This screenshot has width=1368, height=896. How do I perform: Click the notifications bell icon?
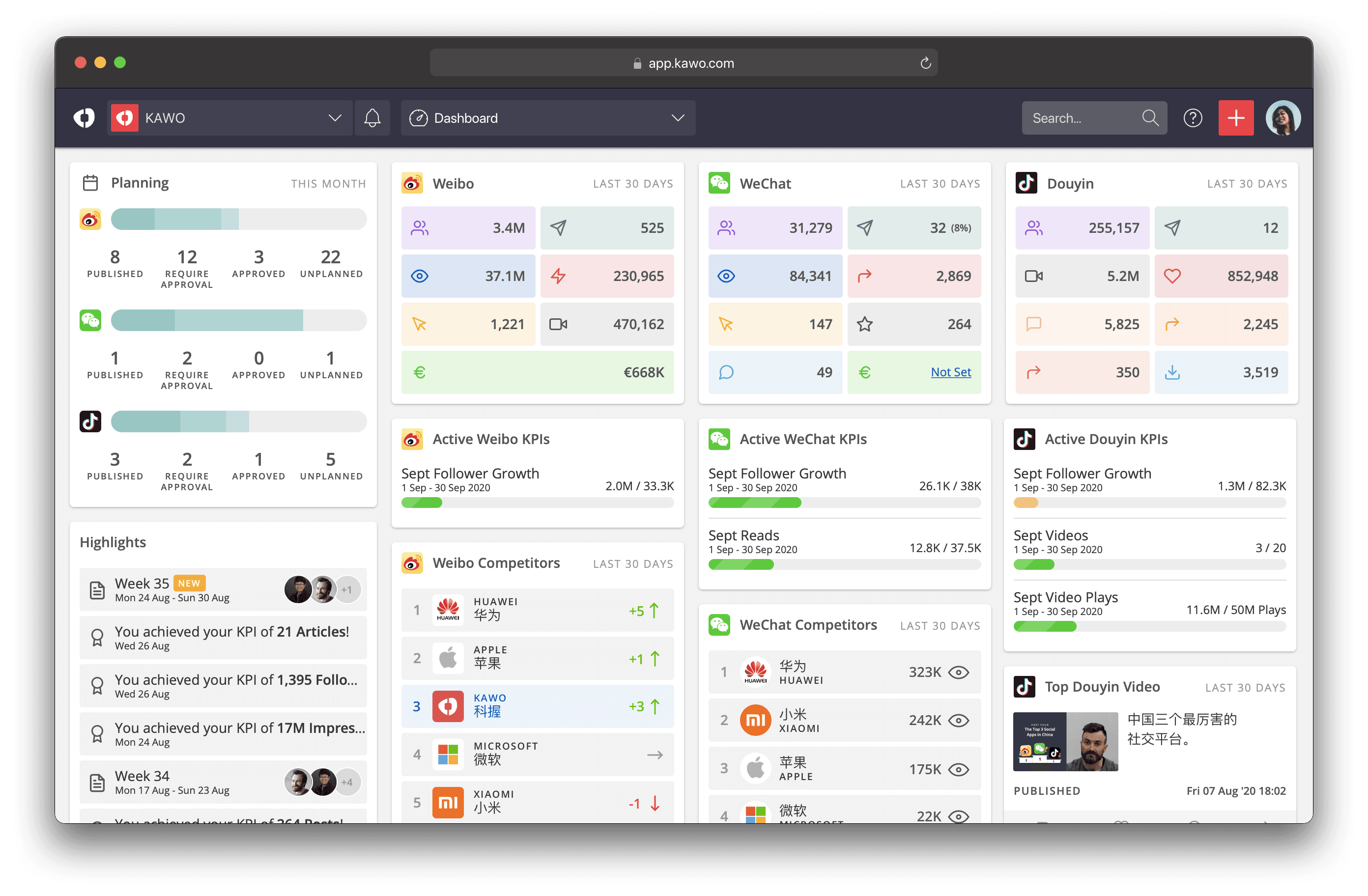(x=372, y=118)
